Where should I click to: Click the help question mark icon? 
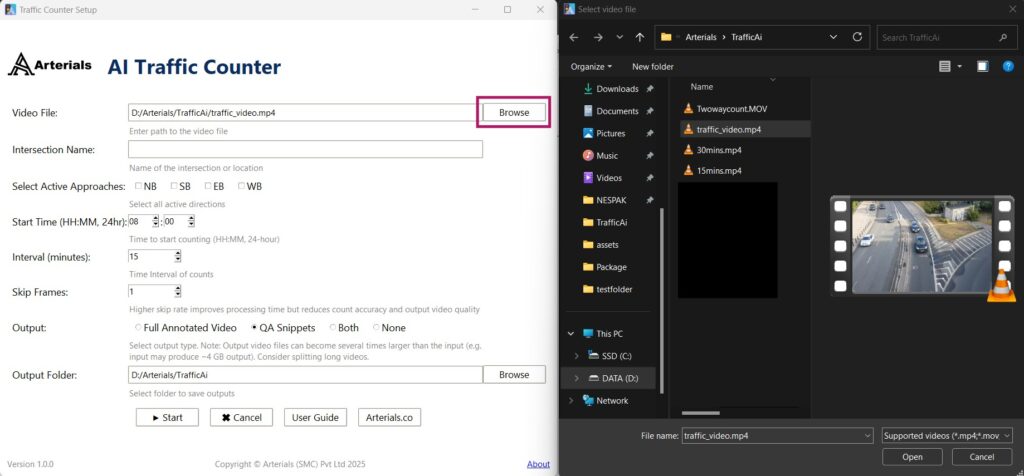coord(1007,66)
